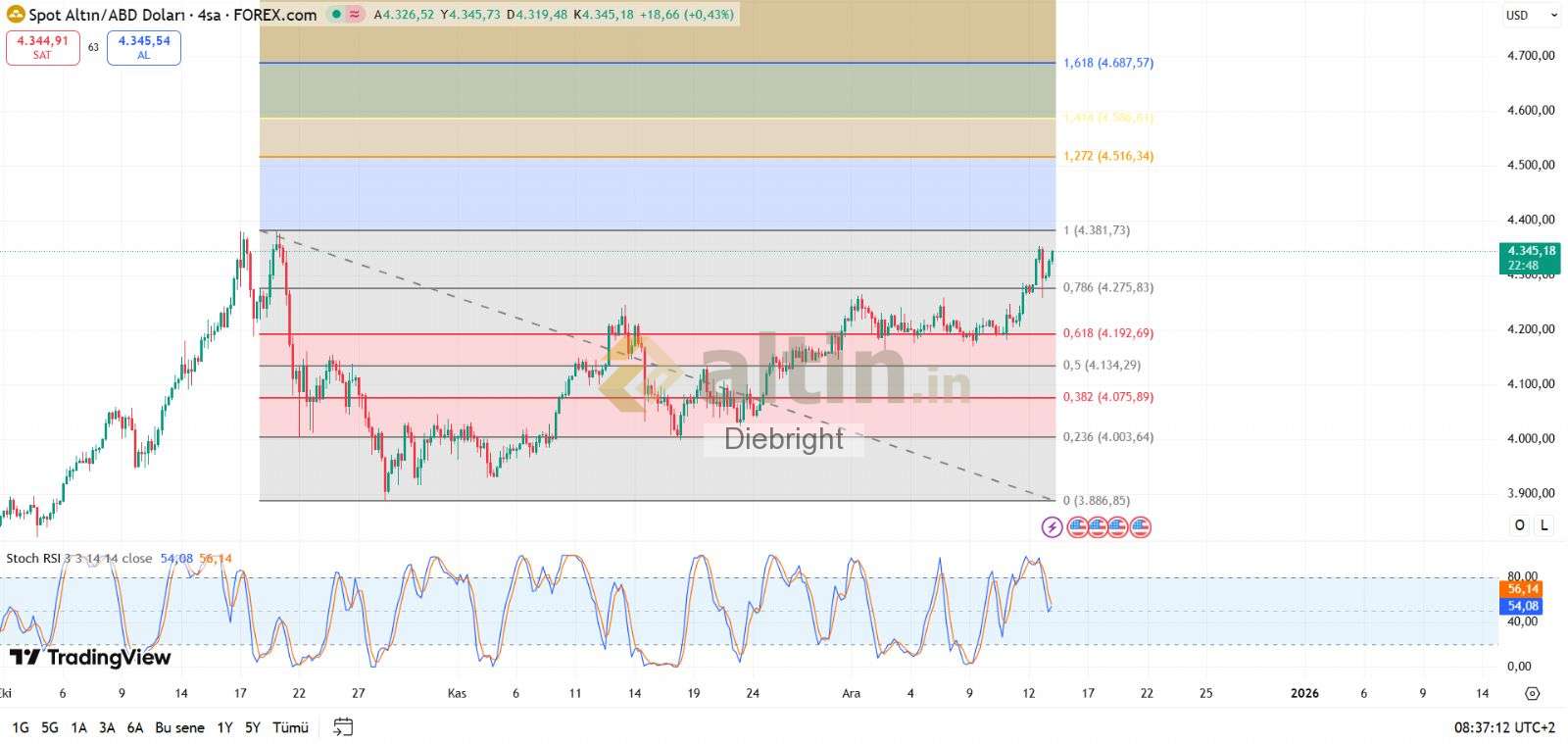1568x744 pixels.
Task: Select the Bu sene time range
Action: [x=179, y=727]
